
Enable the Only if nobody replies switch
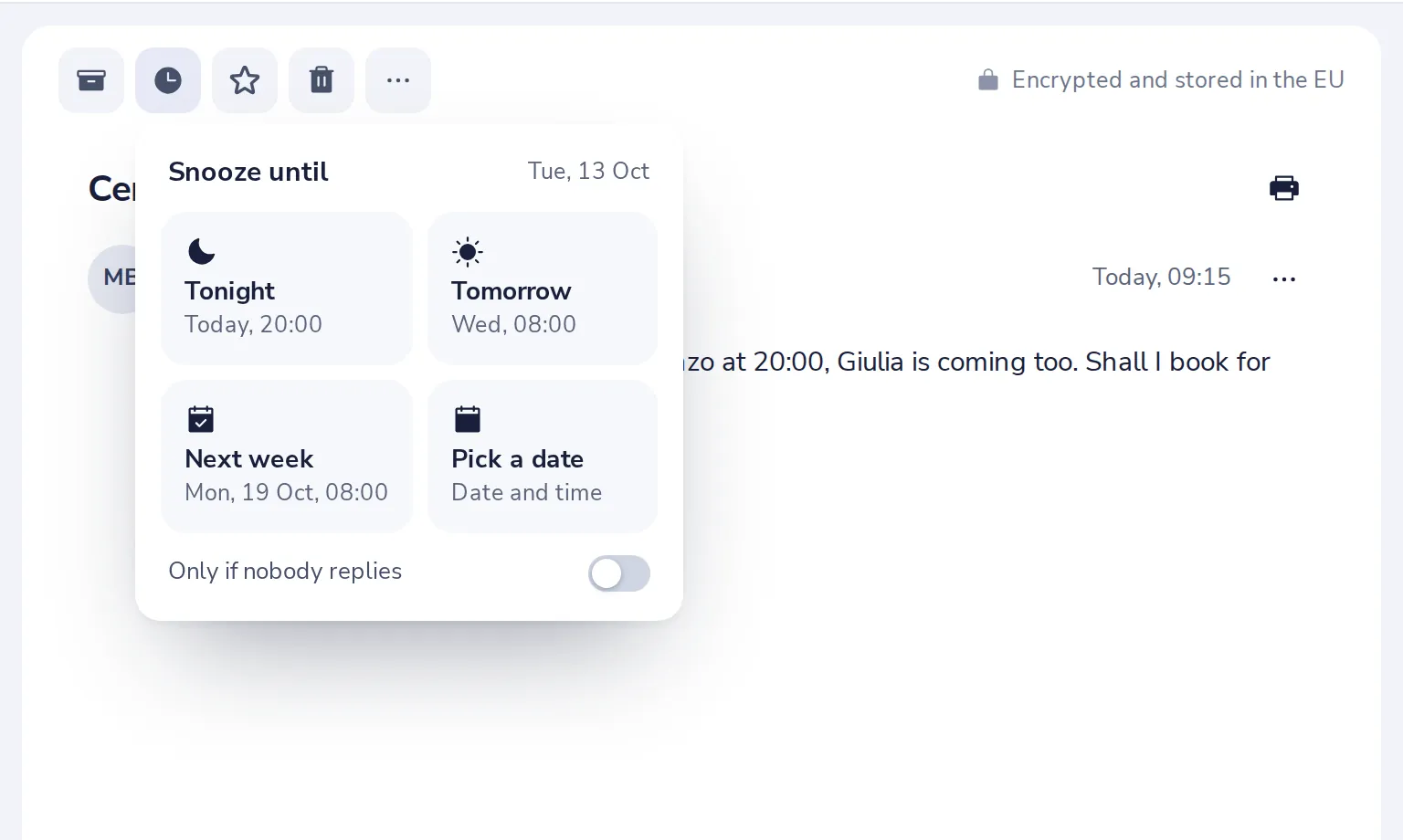click(619, 573)
